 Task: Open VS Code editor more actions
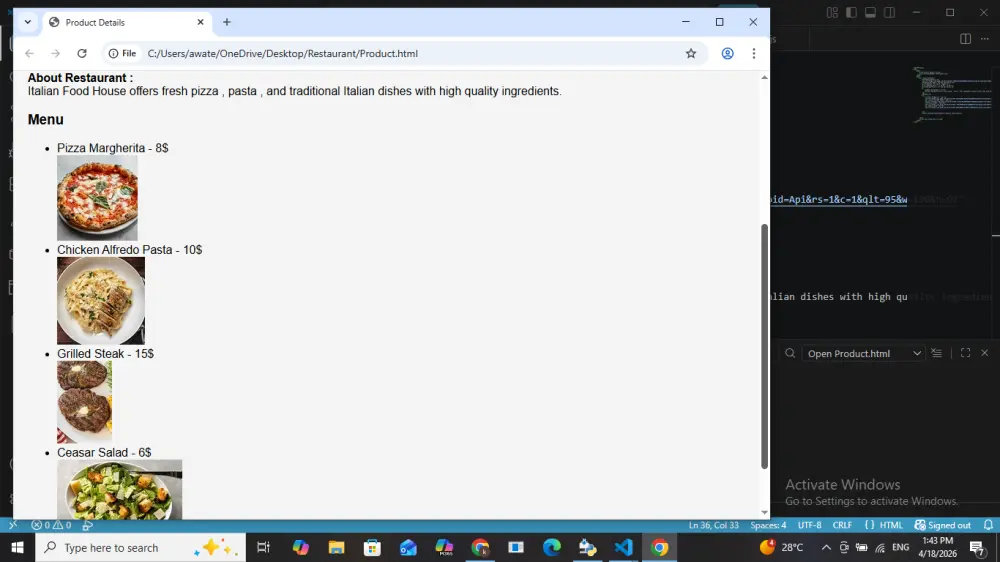tap(985, 39)
